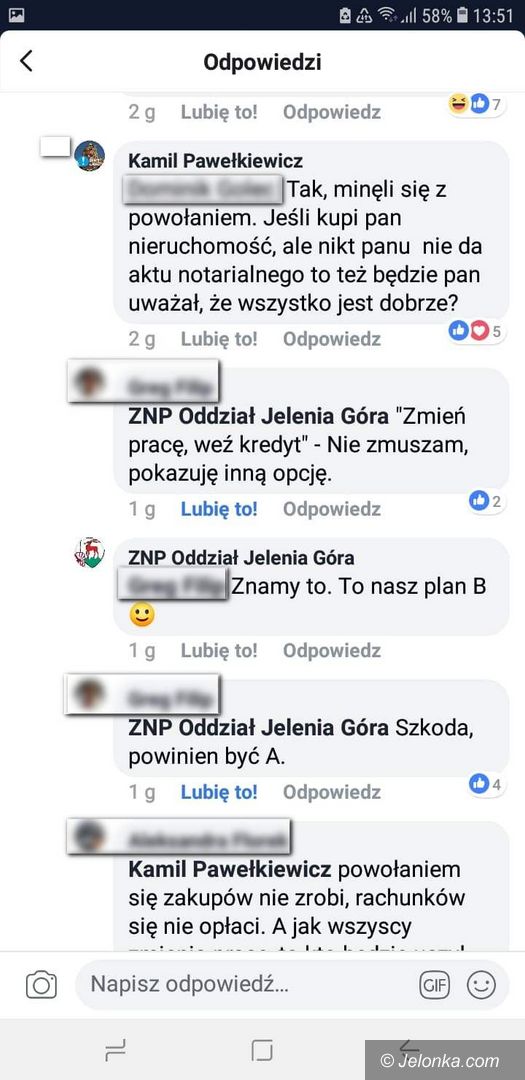This screenshot has height=1080, width=525.
Task: Reply to Kamil Pawełkiewicz's comment using 'Odpowiedz'
Action: coord(332,339)
